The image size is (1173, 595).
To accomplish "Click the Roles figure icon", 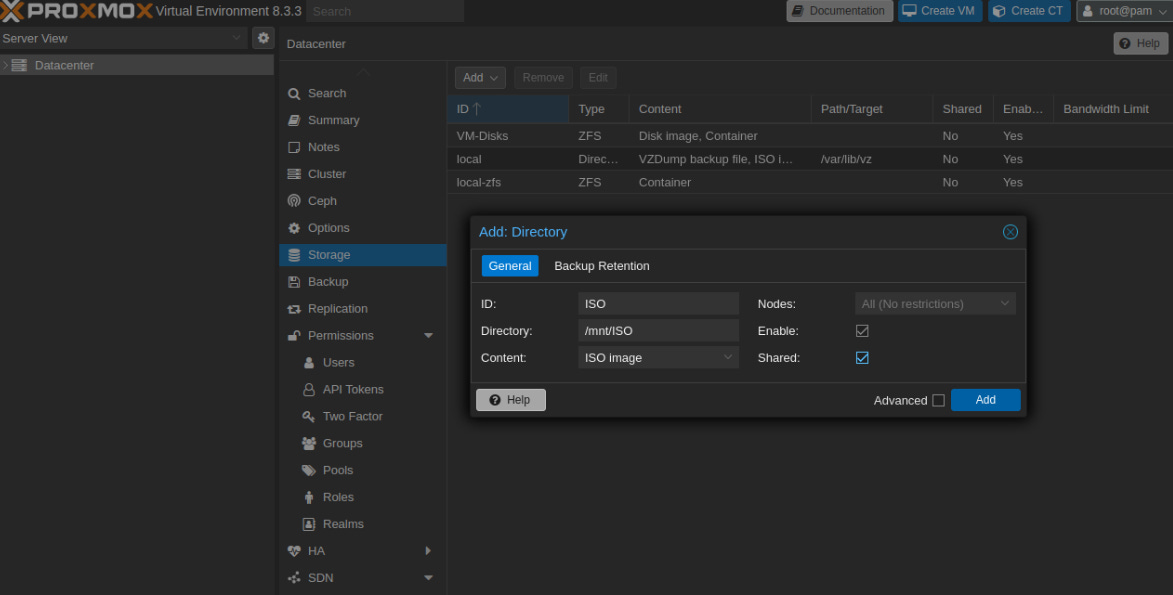I will [309, 497].
